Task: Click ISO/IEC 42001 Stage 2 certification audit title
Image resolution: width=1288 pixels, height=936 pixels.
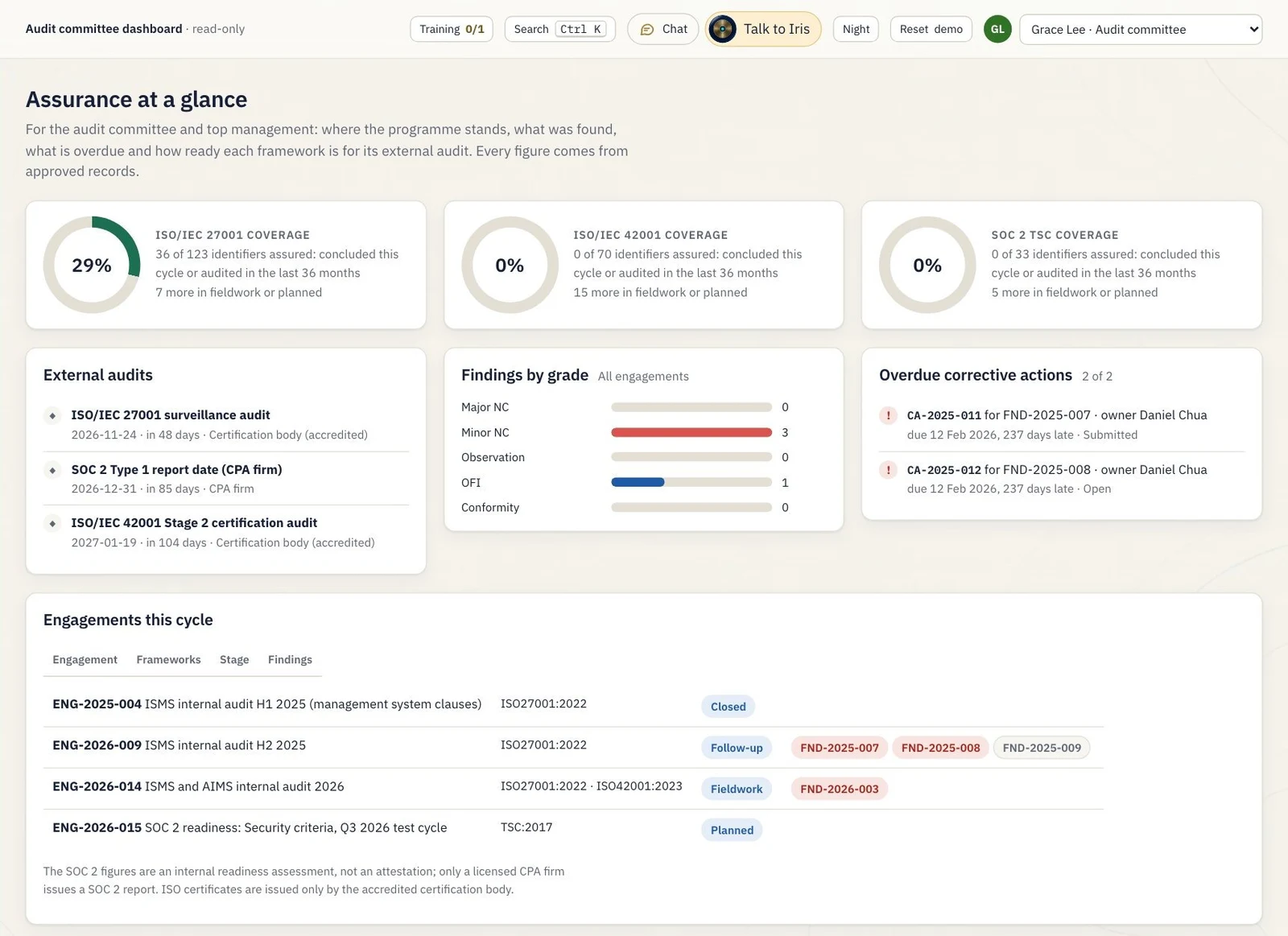Action: coord(194,523)
